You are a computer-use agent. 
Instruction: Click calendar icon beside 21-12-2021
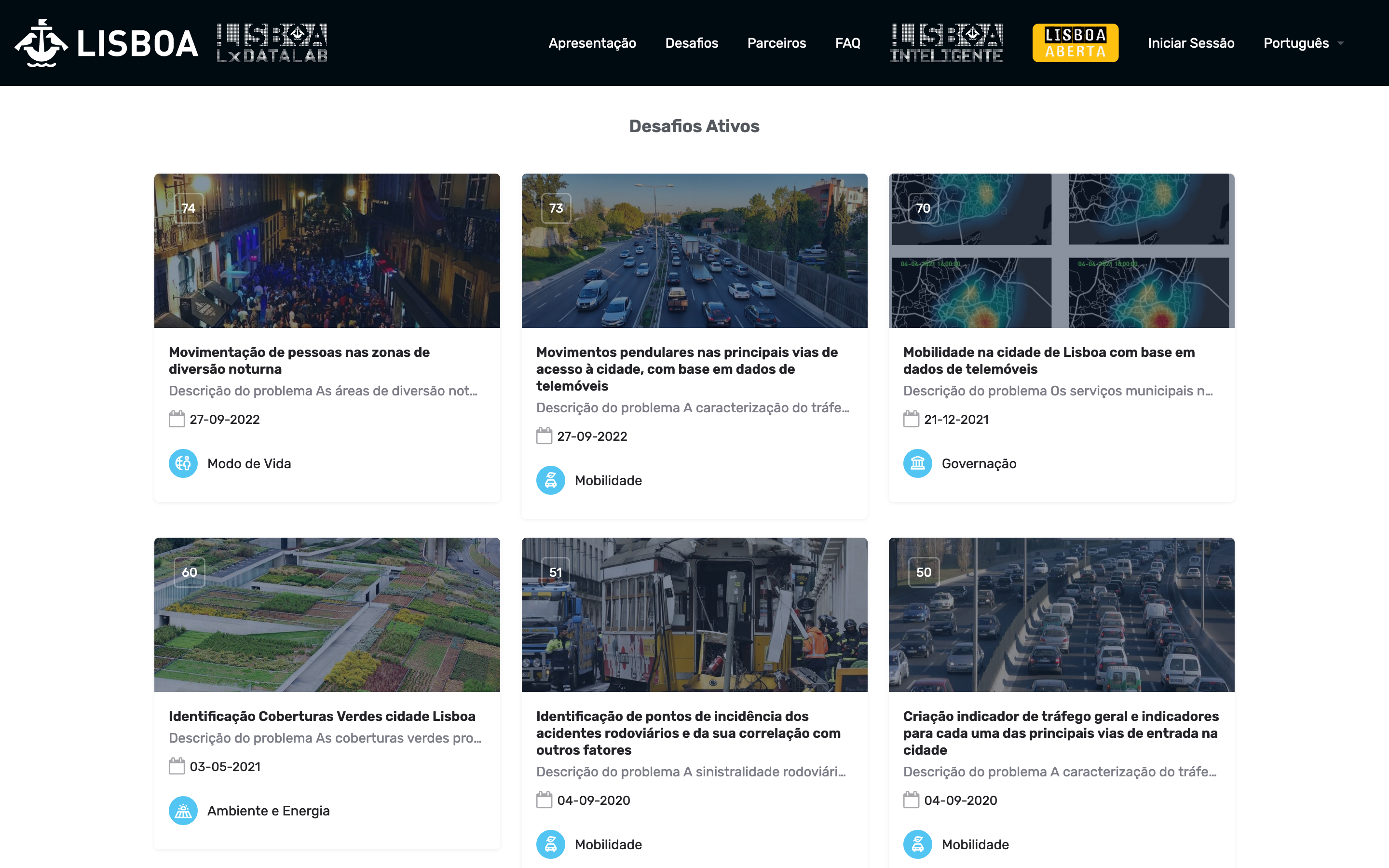(911, 419)
